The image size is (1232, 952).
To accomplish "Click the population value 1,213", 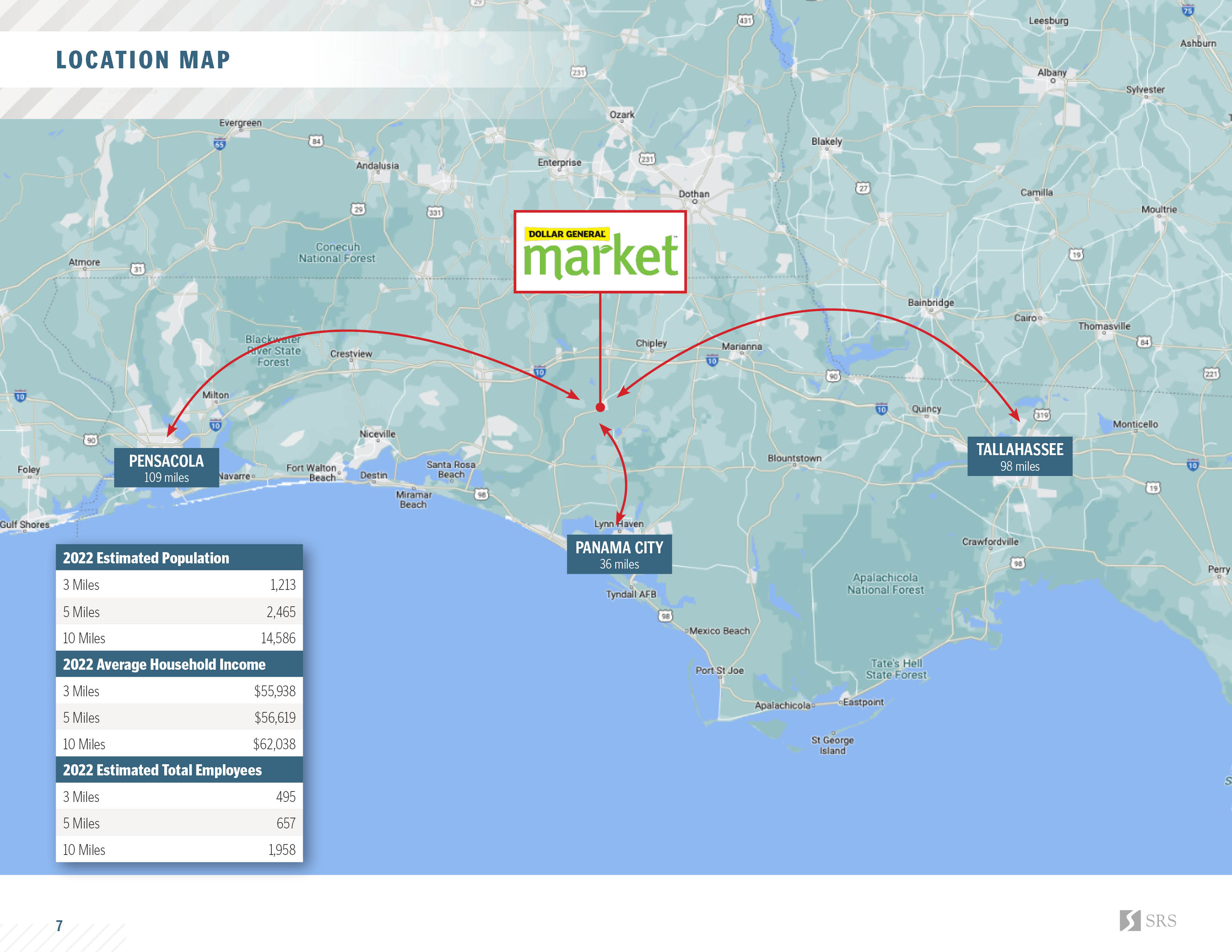I will coord(283,585).
